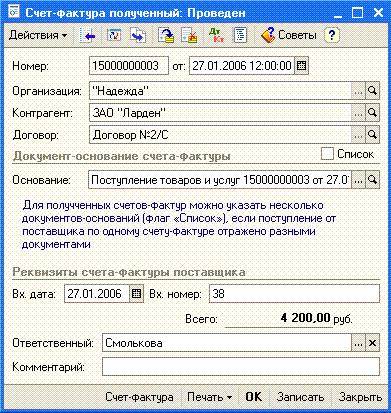Image resolution: width=391 pixels, height=413 pixels.
Task: Open the Дт/Кт postings icon
Action: [216, 35]
